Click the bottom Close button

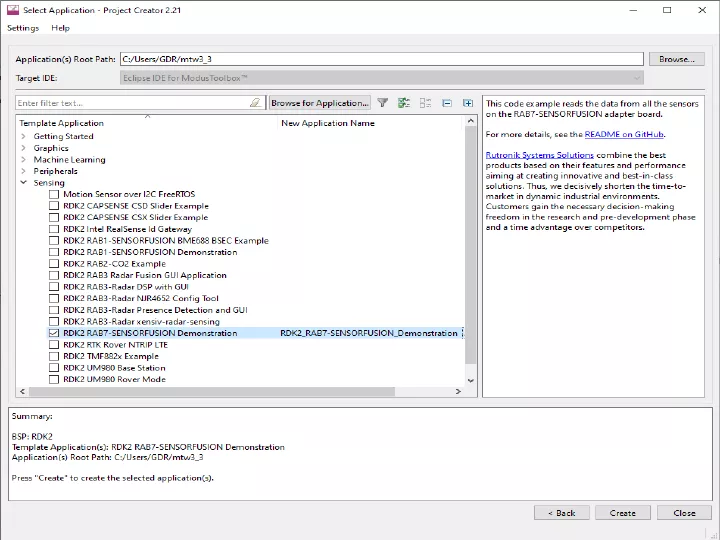(684, 513)
